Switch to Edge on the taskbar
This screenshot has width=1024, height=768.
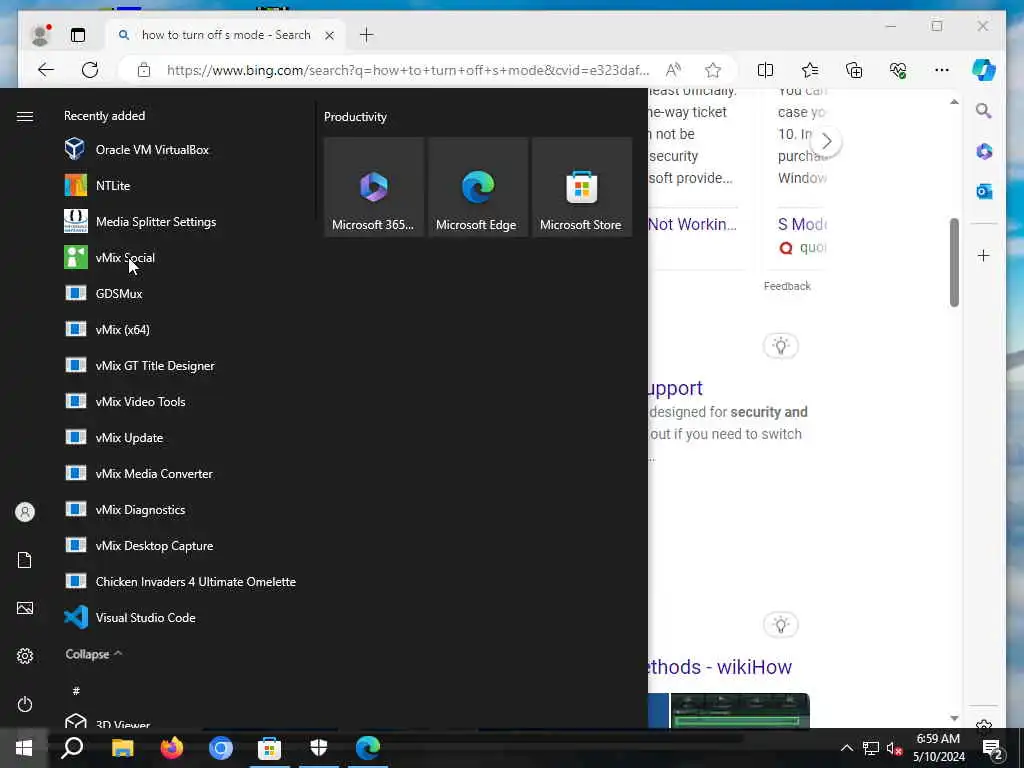coord(368,748)
